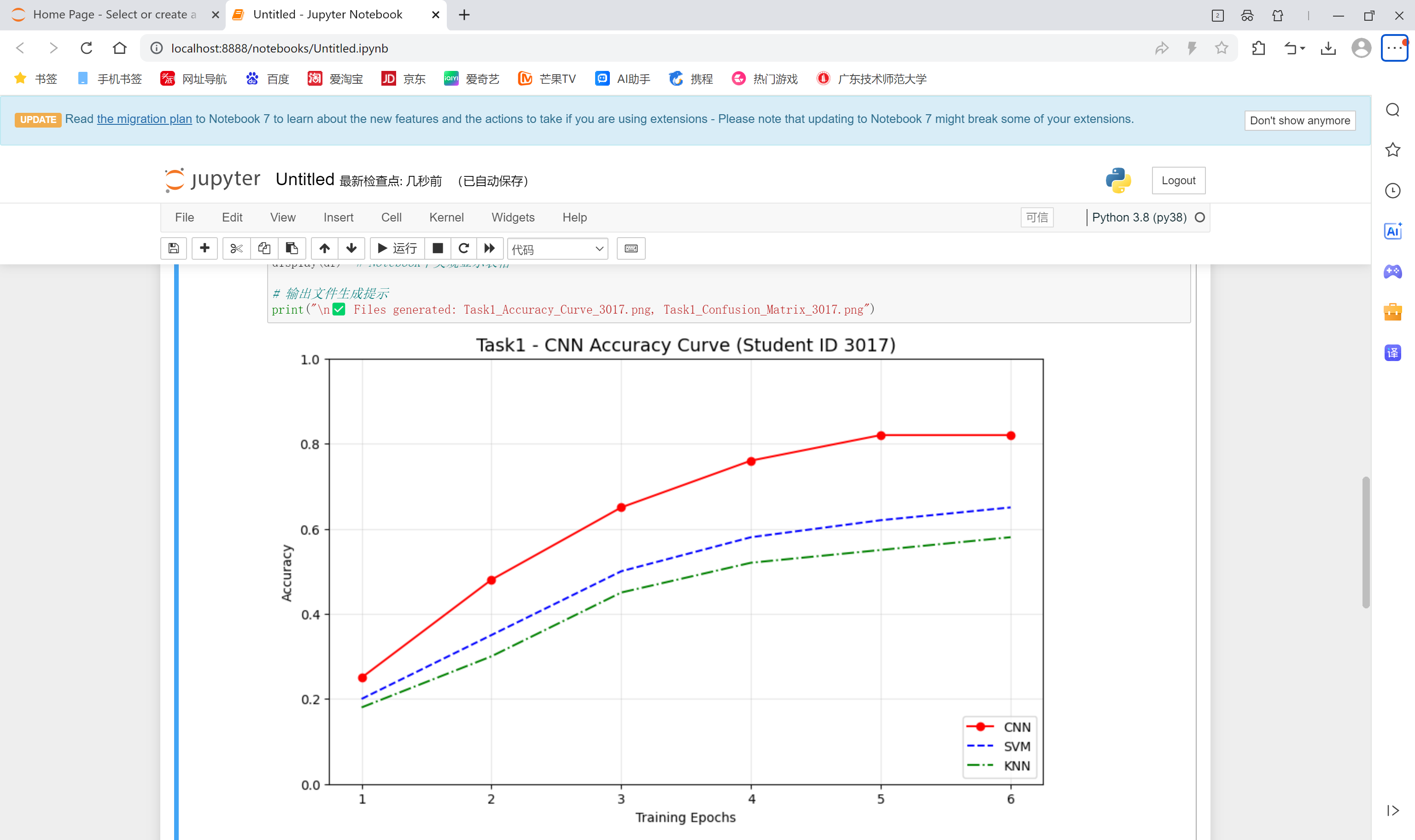Image resolution: width=1415 pixels, height=840 pixels.
Task: Copy selected cells icon in toolbar
Action: pos(264,249)
